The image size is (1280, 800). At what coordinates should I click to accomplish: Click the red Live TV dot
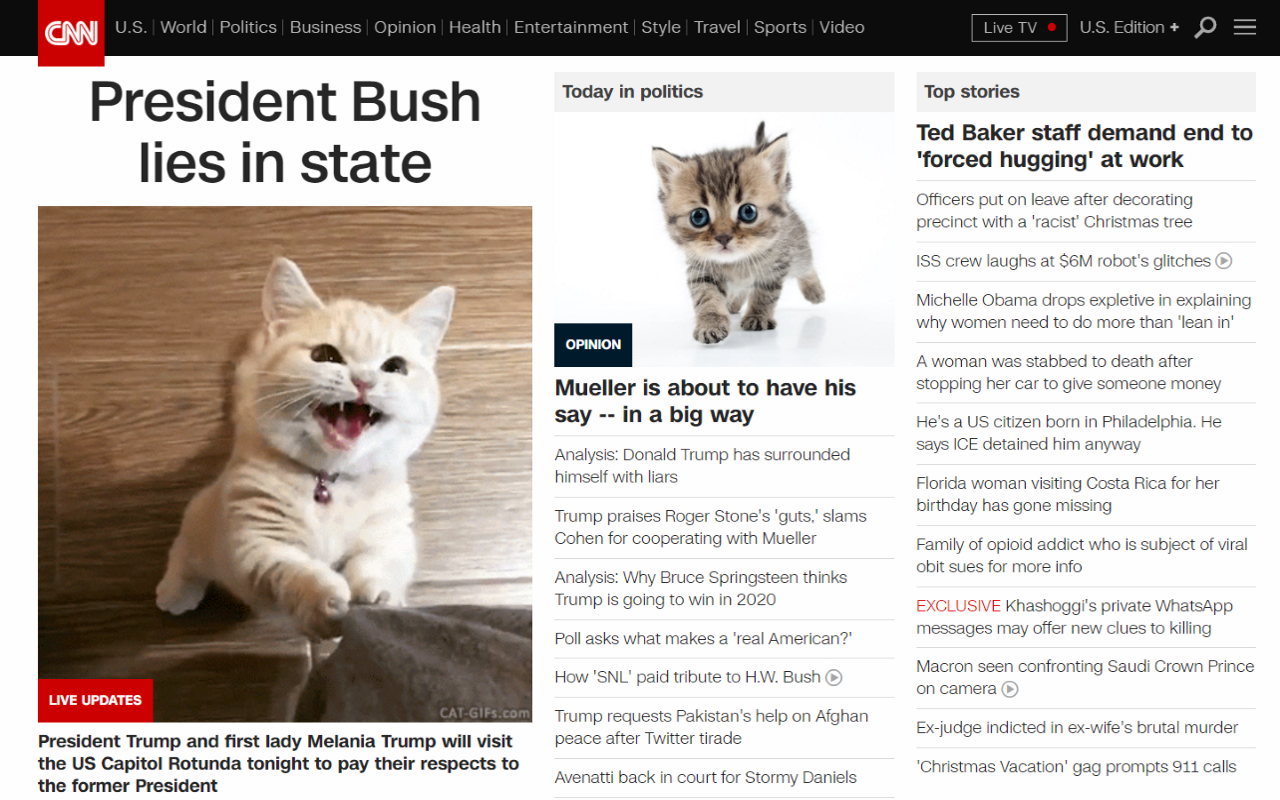1051,28
